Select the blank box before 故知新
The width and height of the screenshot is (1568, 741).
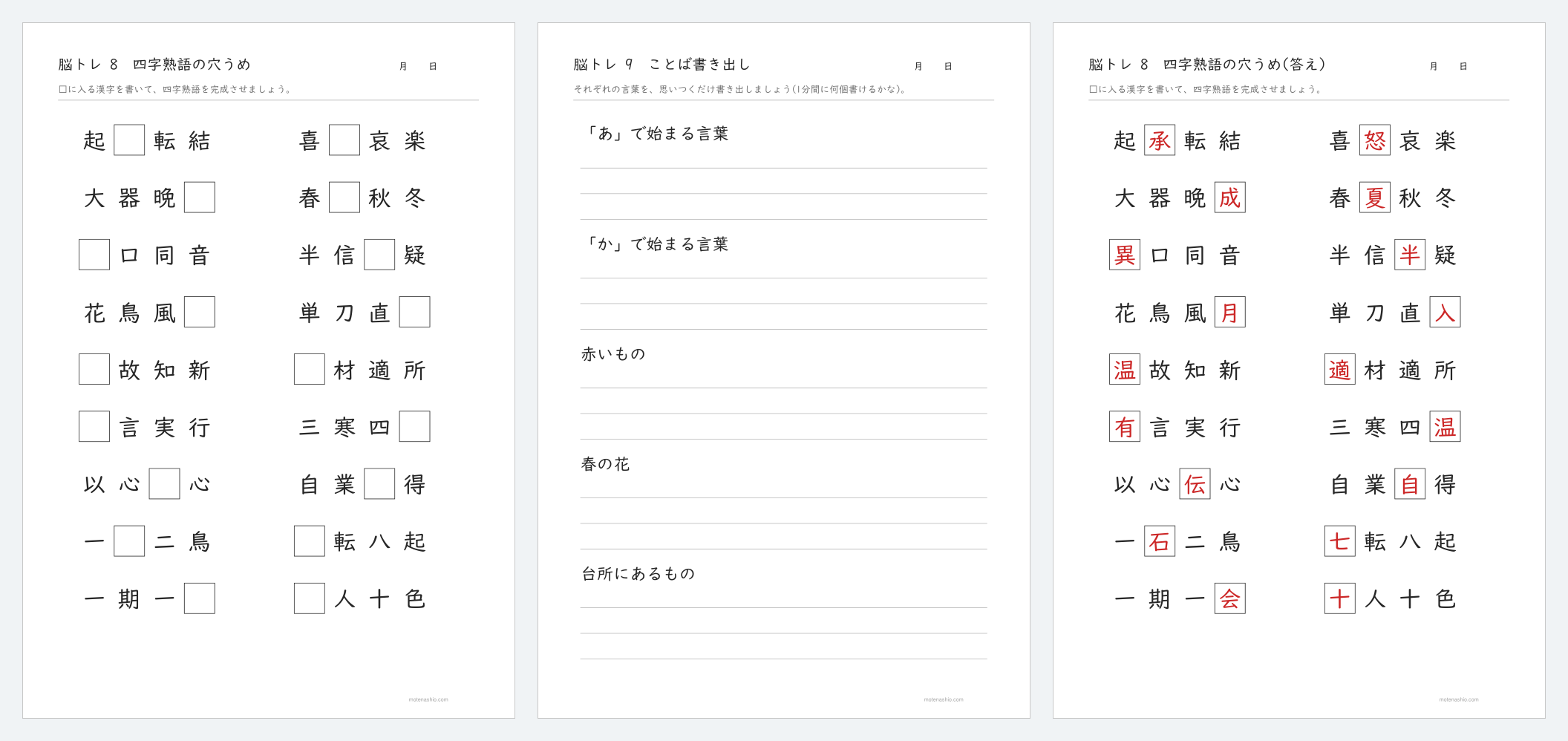[x=94, y=369]
